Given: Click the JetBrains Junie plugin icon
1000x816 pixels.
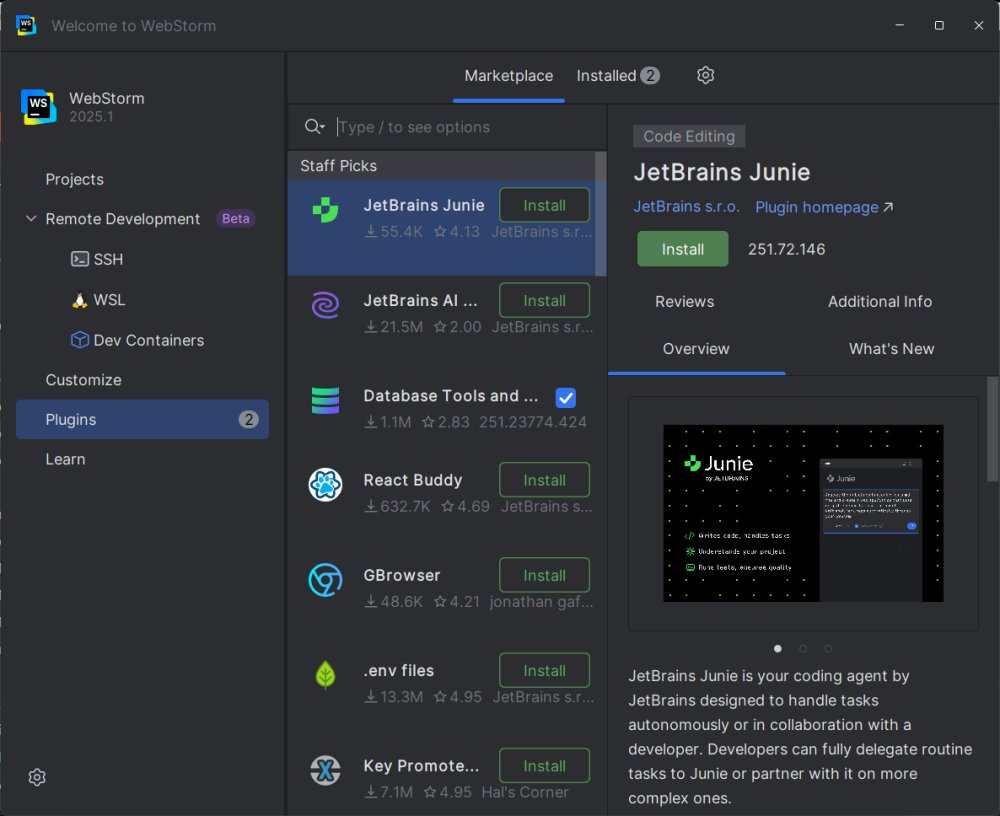Looking at the screenshot, I should coord(325,210).
